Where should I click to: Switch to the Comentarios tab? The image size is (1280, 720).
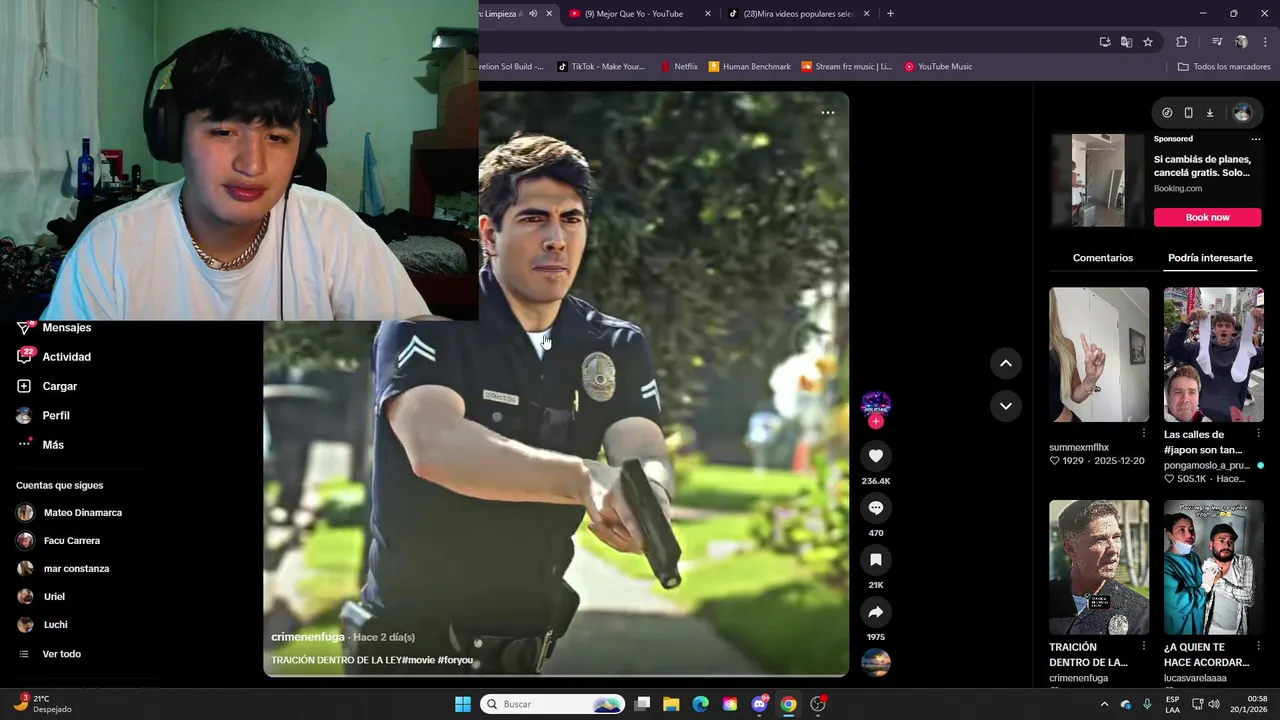pos(1103,258)
